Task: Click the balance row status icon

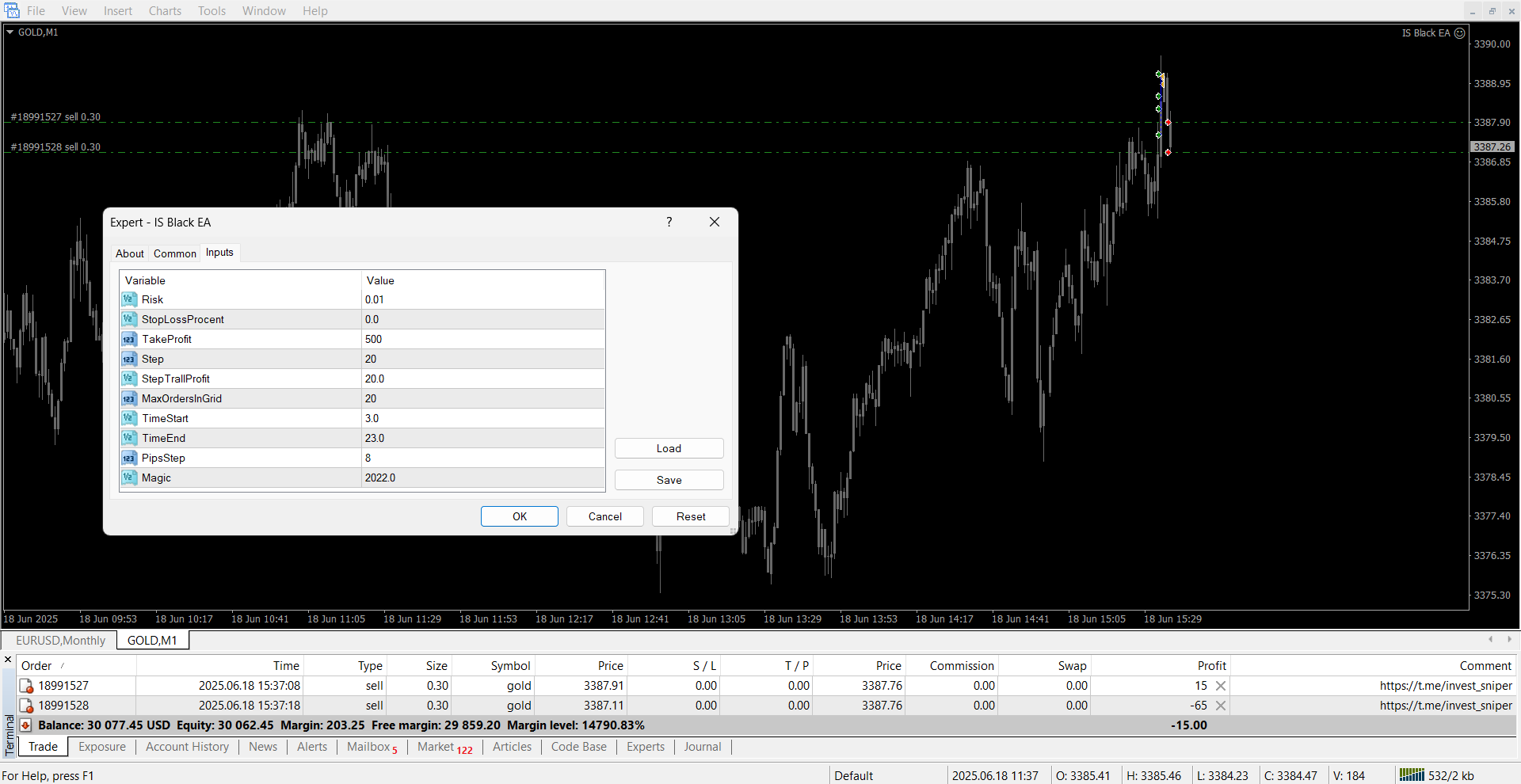Action: pyautogui.click(x=25, y=725)
